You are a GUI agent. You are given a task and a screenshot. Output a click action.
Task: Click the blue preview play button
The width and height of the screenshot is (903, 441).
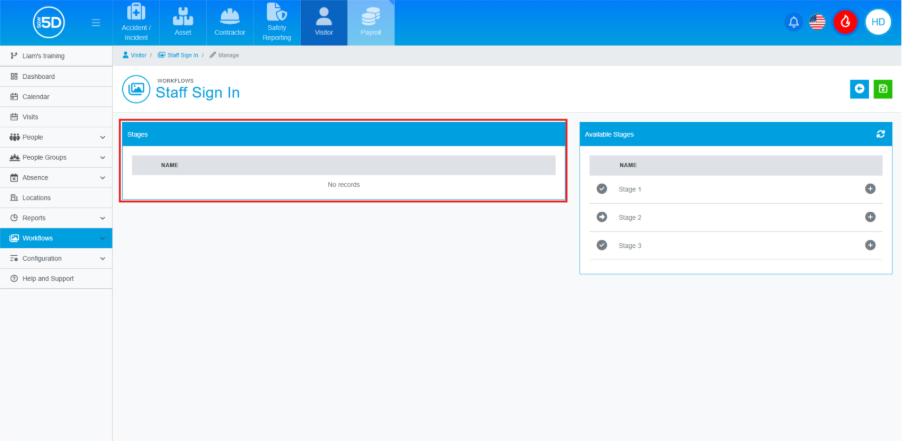point(859,89)
